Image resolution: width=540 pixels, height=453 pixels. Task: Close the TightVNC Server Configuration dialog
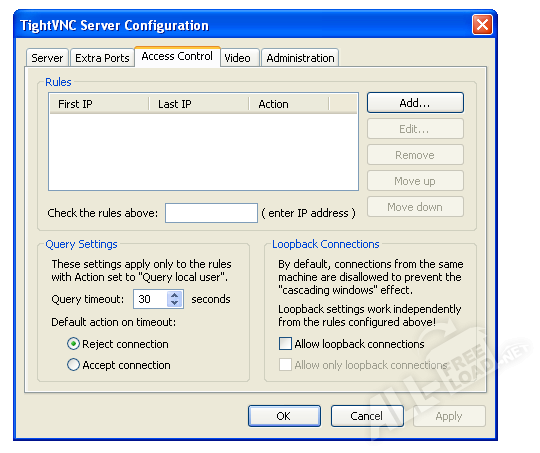tap(482, 25)
